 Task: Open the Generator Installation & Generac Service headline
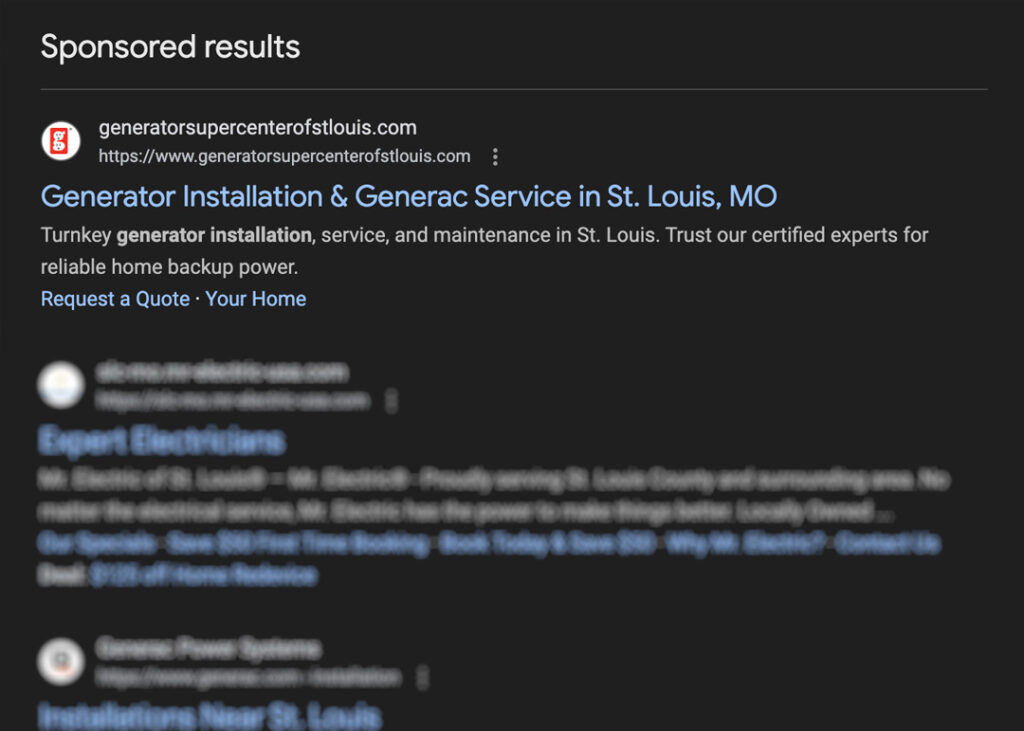click(x=408, y=196)
